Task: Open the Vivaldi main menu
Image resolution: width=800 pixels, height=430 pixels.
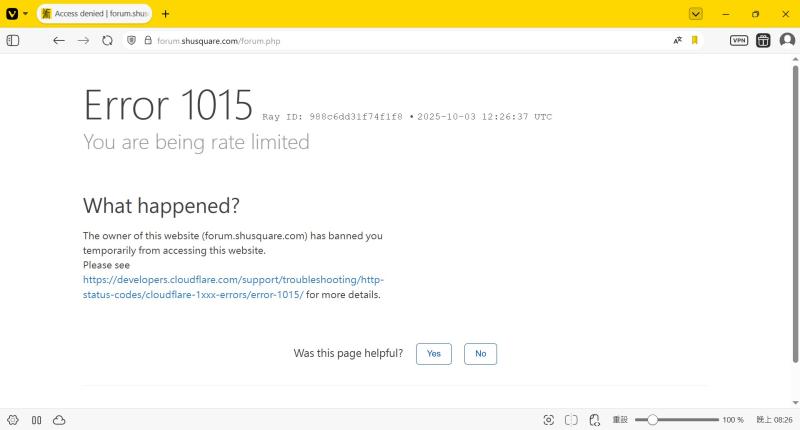Action: point(13,14)
